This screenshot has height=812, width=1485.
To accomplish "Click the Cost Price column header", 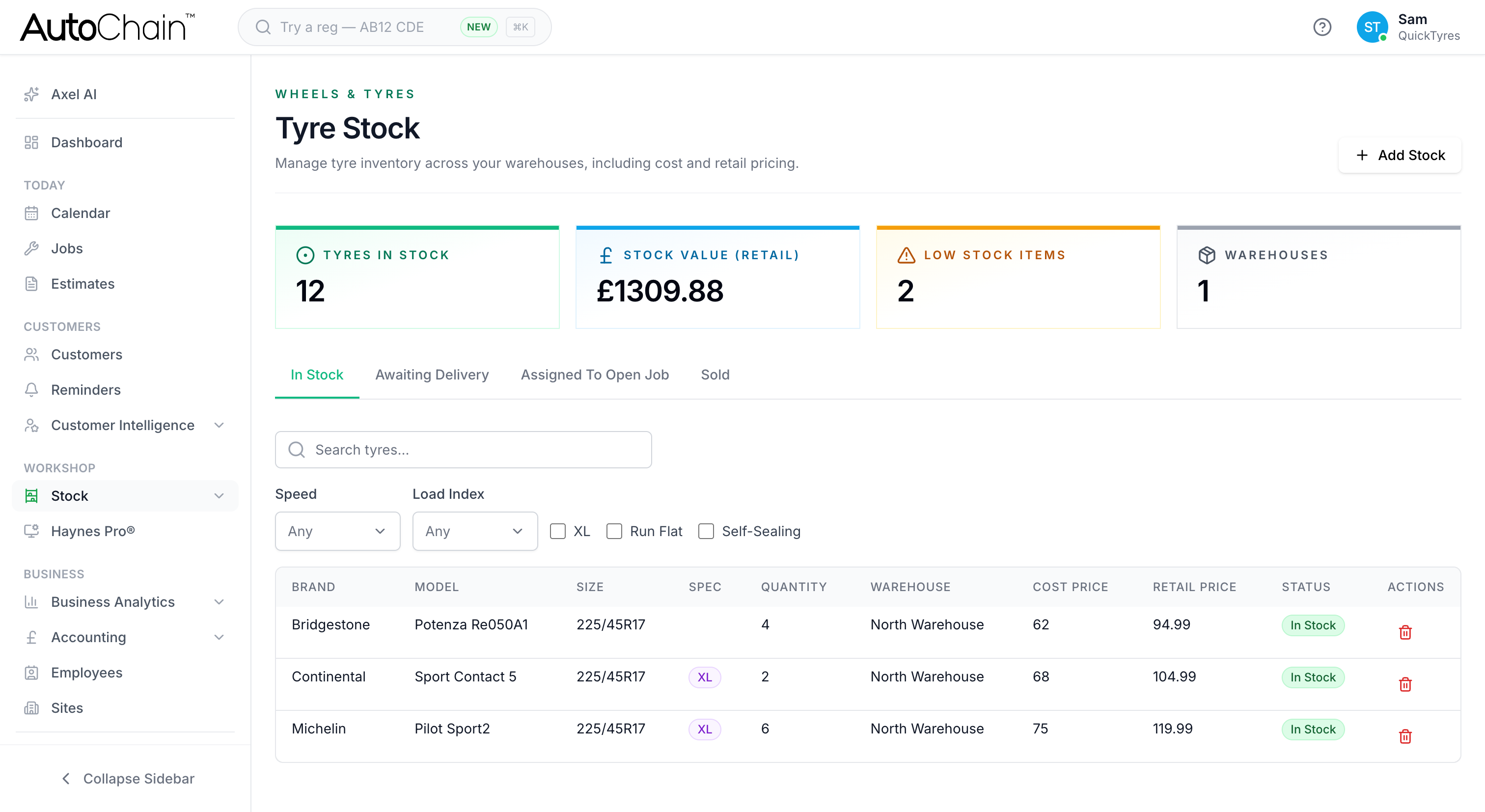I will [1070, 587].
